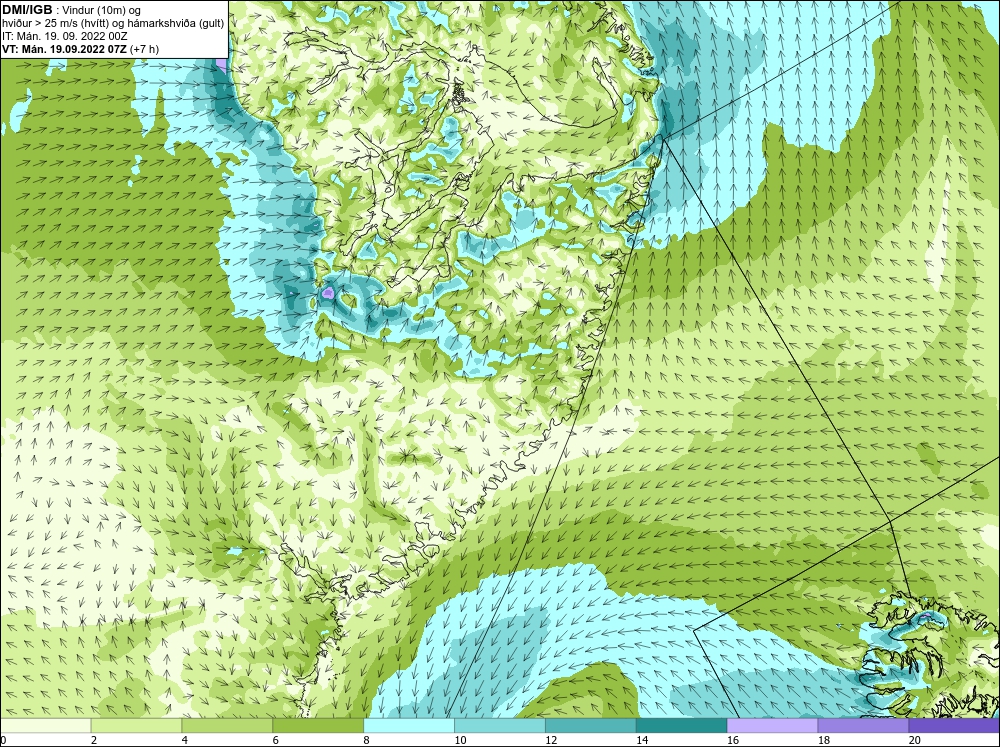Click the 6–8 m/s olive green legend swatch
The image size is (1000, 747).
tap(318, 725)
